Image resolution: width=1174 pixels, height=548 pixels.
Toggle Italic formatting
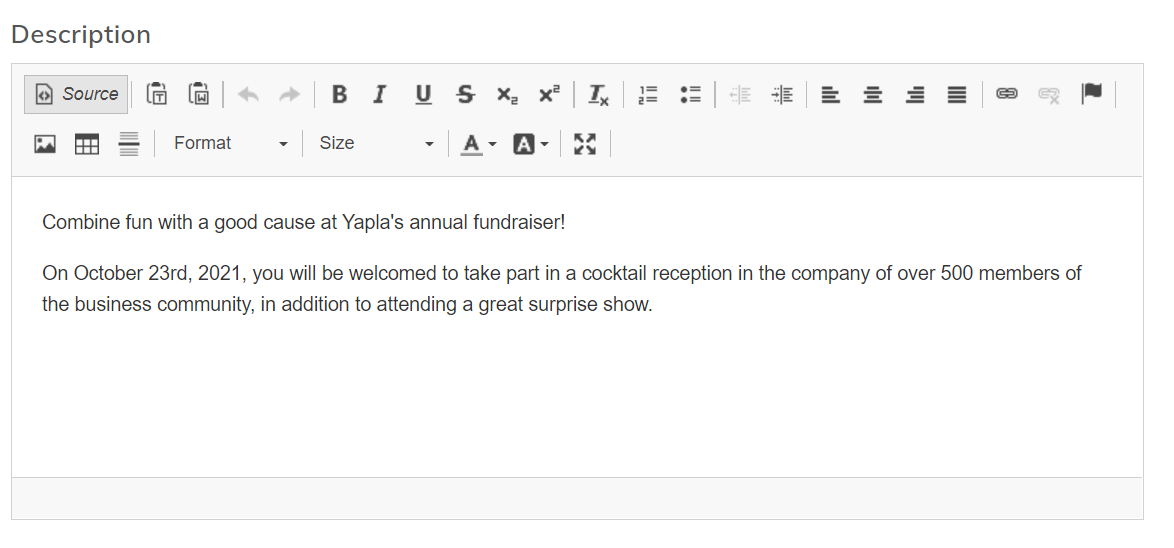tap(379, 94)
